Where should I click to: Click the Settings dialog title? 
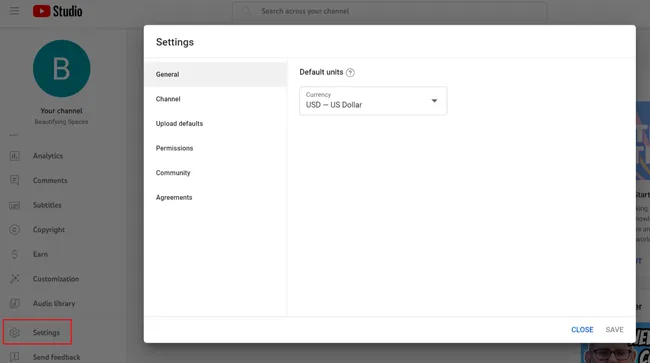click(175, 42)
